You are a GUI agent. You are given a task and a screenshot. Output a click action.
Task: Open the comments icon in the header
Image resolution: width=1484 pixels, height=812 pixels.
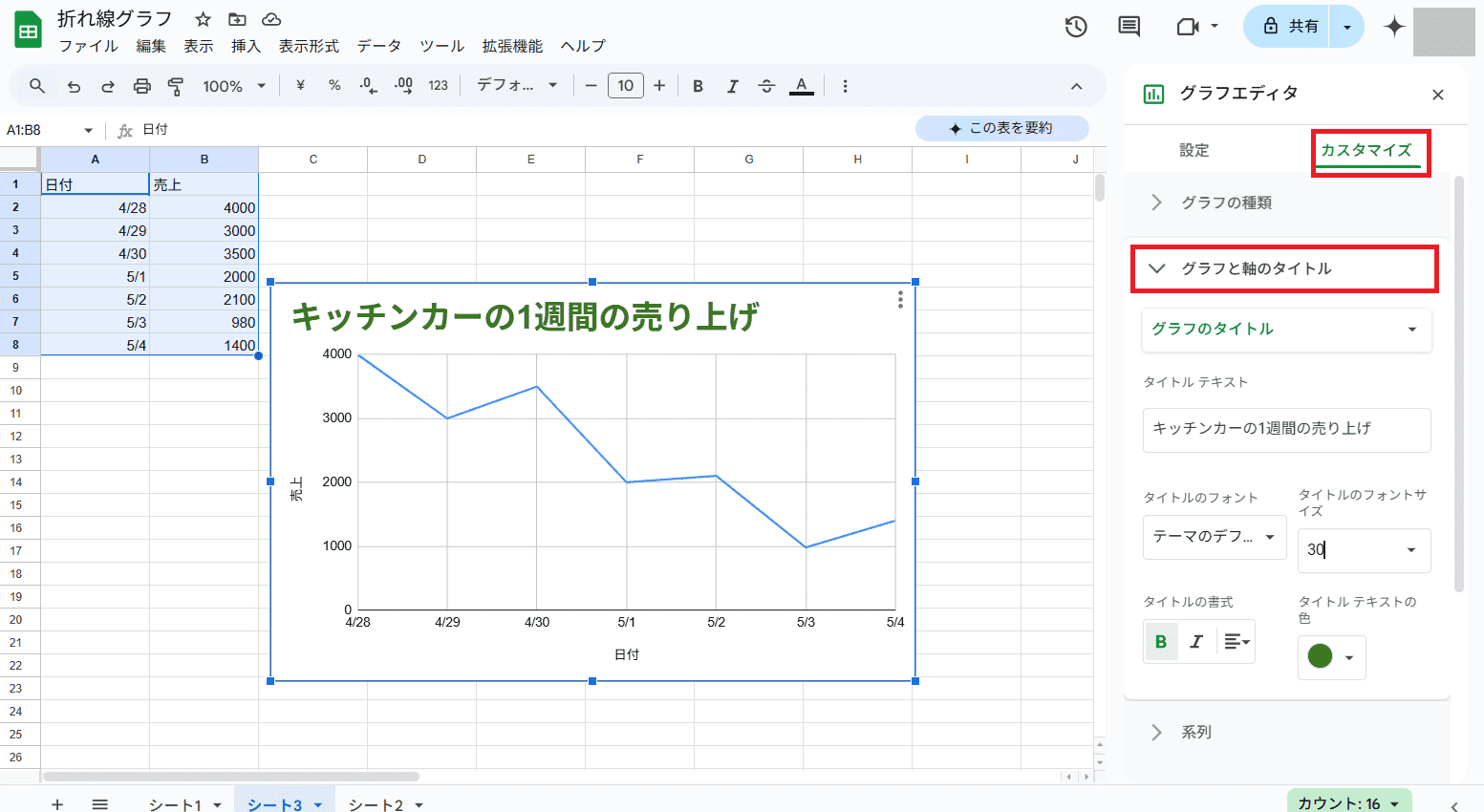click(1129, 27)
